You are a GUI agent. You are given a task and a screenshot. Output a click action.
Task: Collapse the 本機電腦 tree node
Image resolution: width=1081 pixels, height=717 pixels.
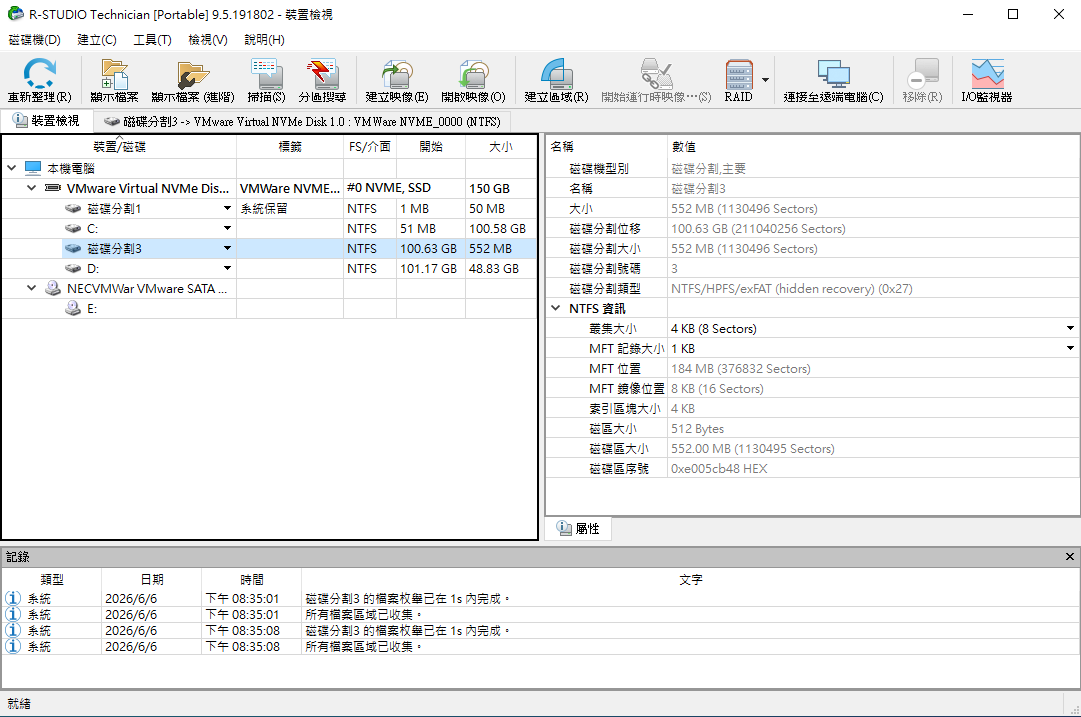pyautogui.click(x=12, y=168)
